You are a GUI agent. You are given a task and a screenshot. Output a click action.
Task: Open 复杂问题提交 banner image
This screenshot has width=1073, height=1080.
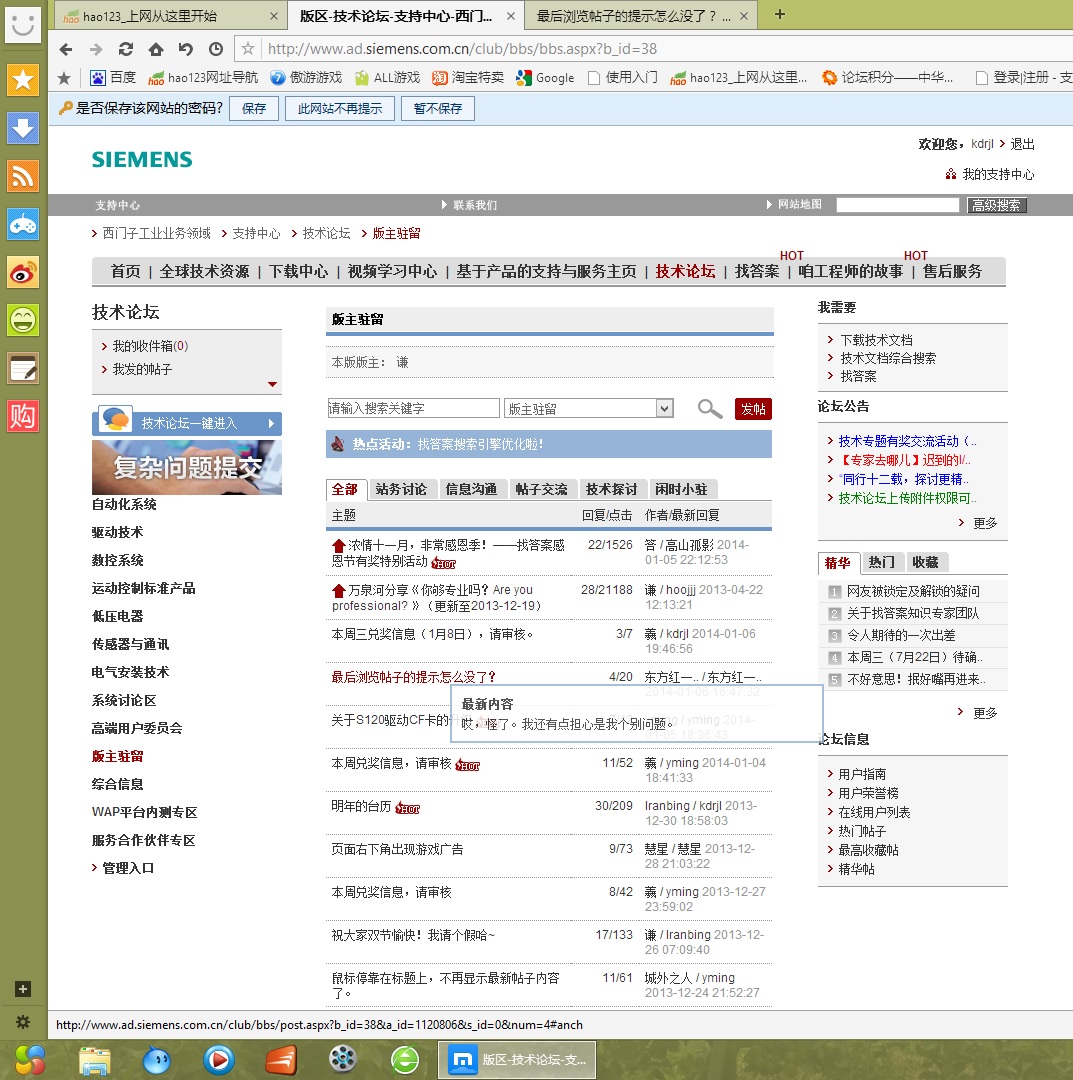pyautogui.click(x=187, y=467)
